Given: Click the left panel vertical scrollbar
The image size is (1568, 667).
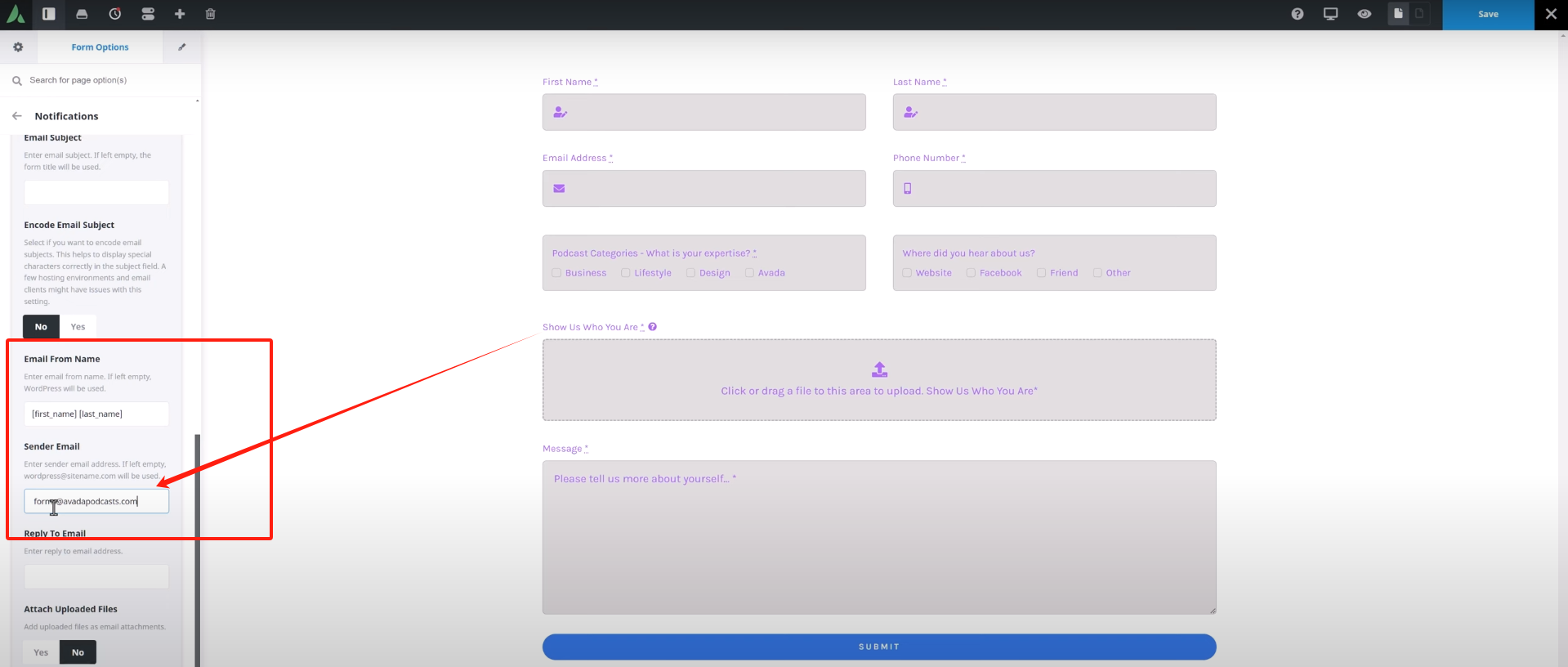Looking at the screenshot, I should pos(197,548).
